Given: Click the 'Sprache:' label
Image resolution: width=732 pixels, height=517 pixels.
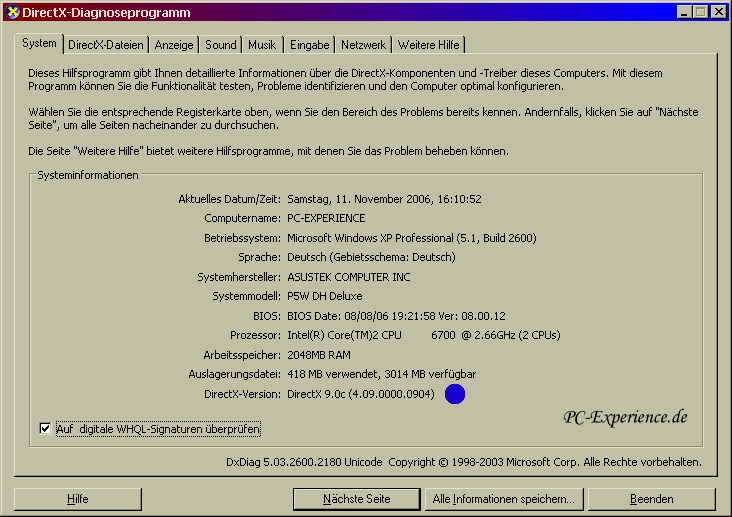Looking at the screenshot, I should (x=260, y=257).
